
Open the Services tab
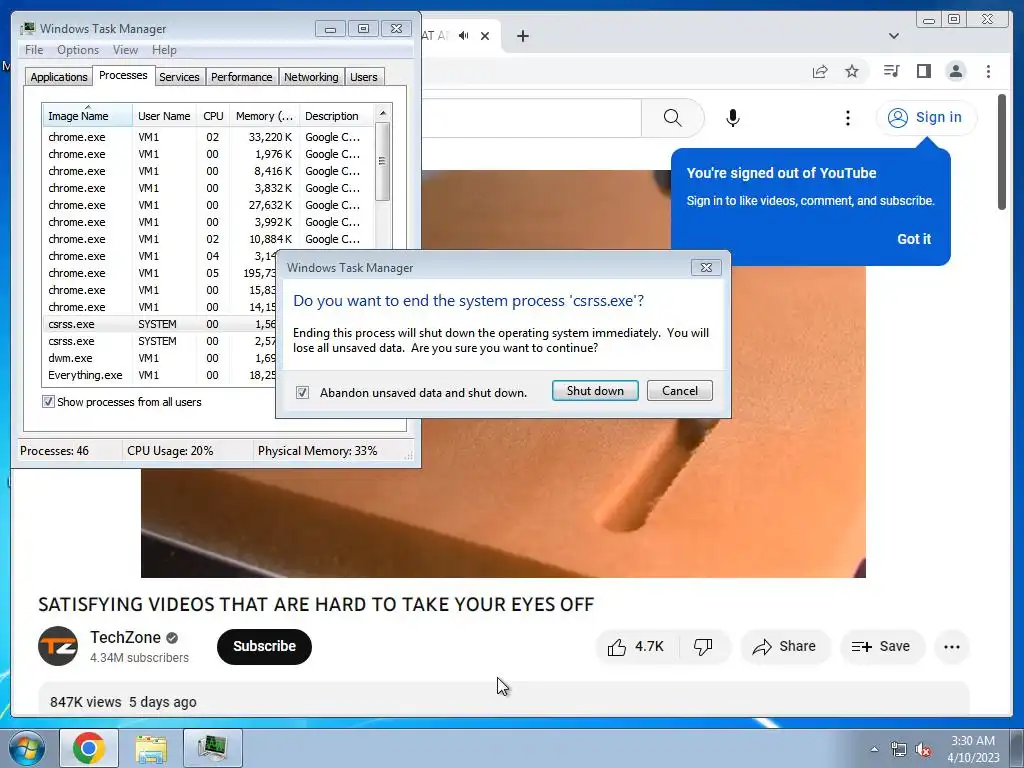(179, 77)
